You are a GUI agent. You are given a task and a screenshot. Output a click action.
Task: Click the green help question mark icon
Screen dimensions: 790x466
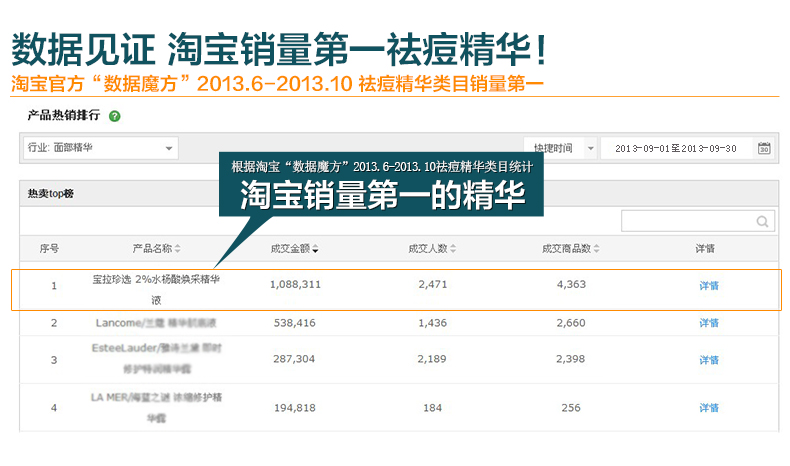[114, 116]
